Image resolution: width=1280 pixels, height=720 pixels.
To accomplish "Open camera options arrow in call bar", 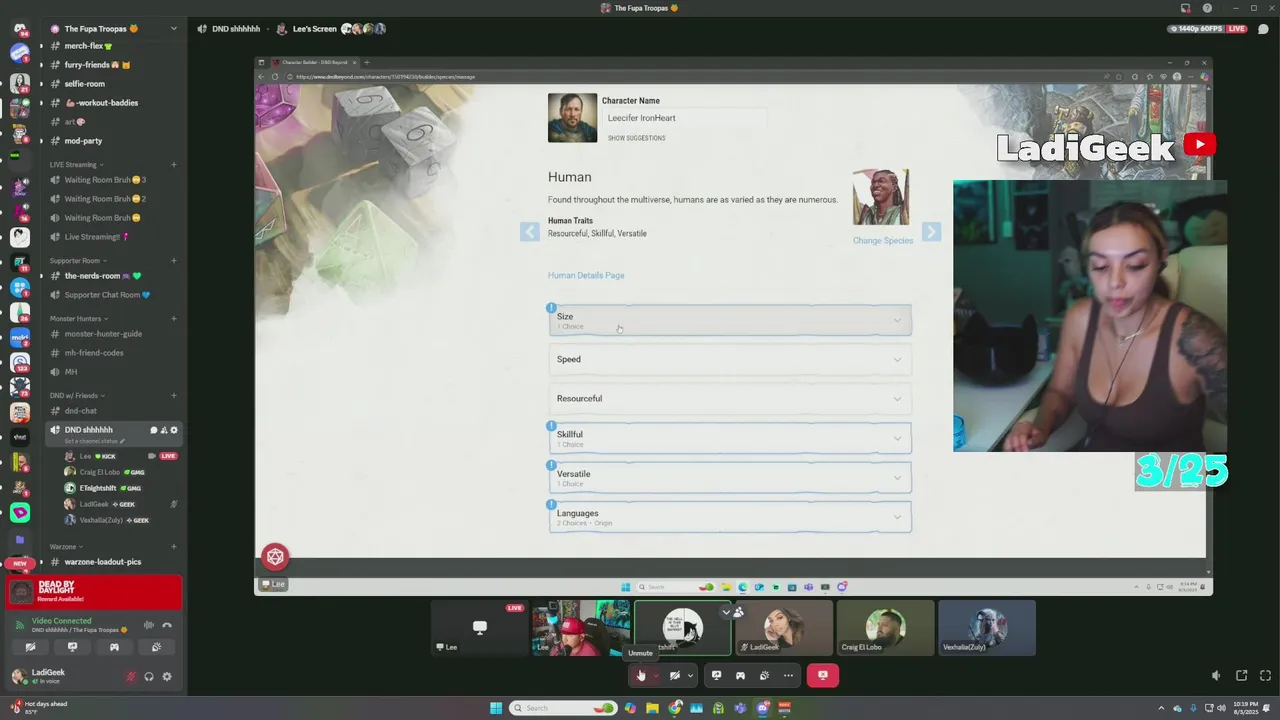I will pyautogui.click(x=690, y=675).
